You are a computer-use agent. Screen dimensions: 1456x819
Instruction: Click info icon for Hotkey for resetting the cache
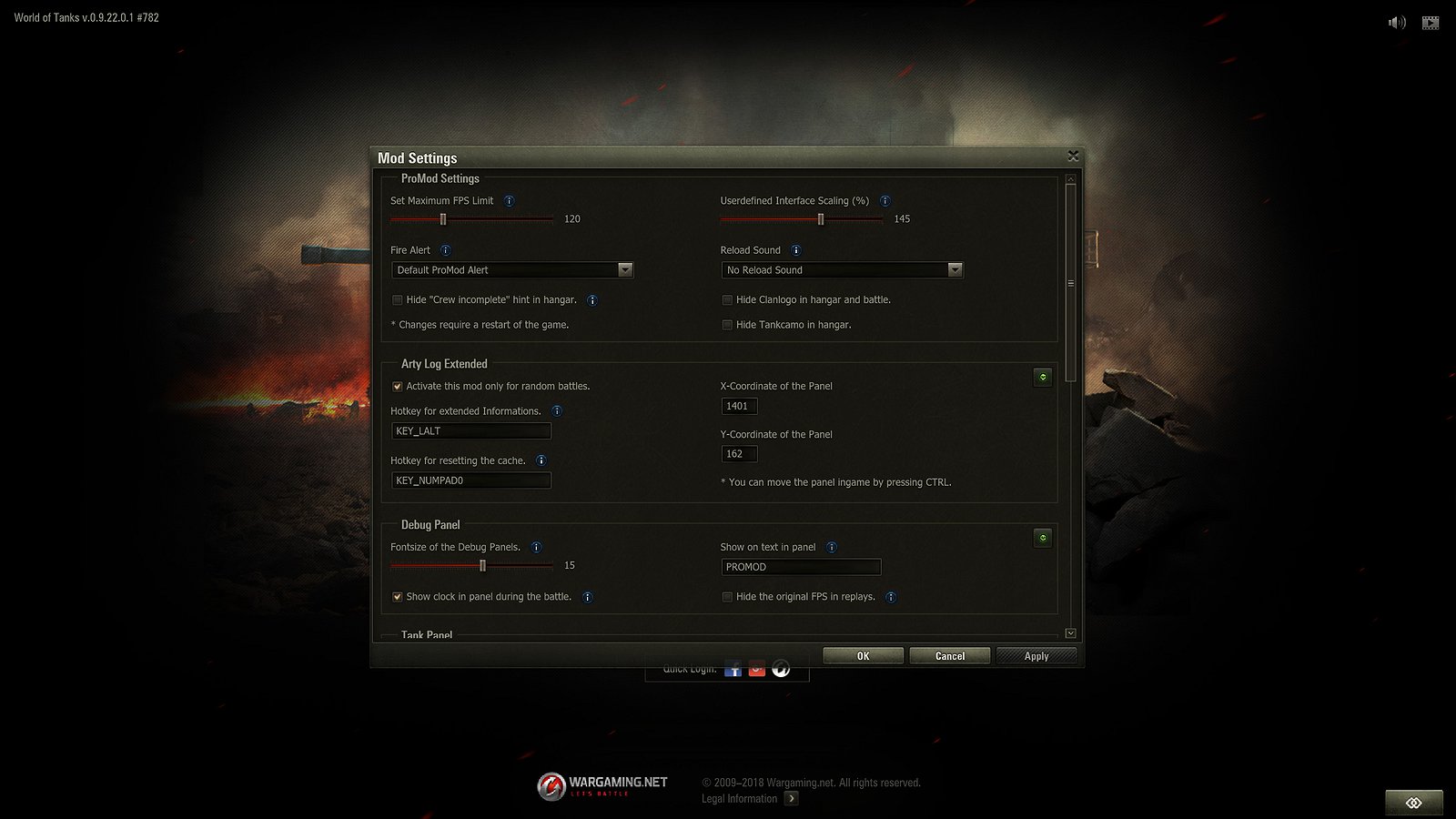click(541, 460)
